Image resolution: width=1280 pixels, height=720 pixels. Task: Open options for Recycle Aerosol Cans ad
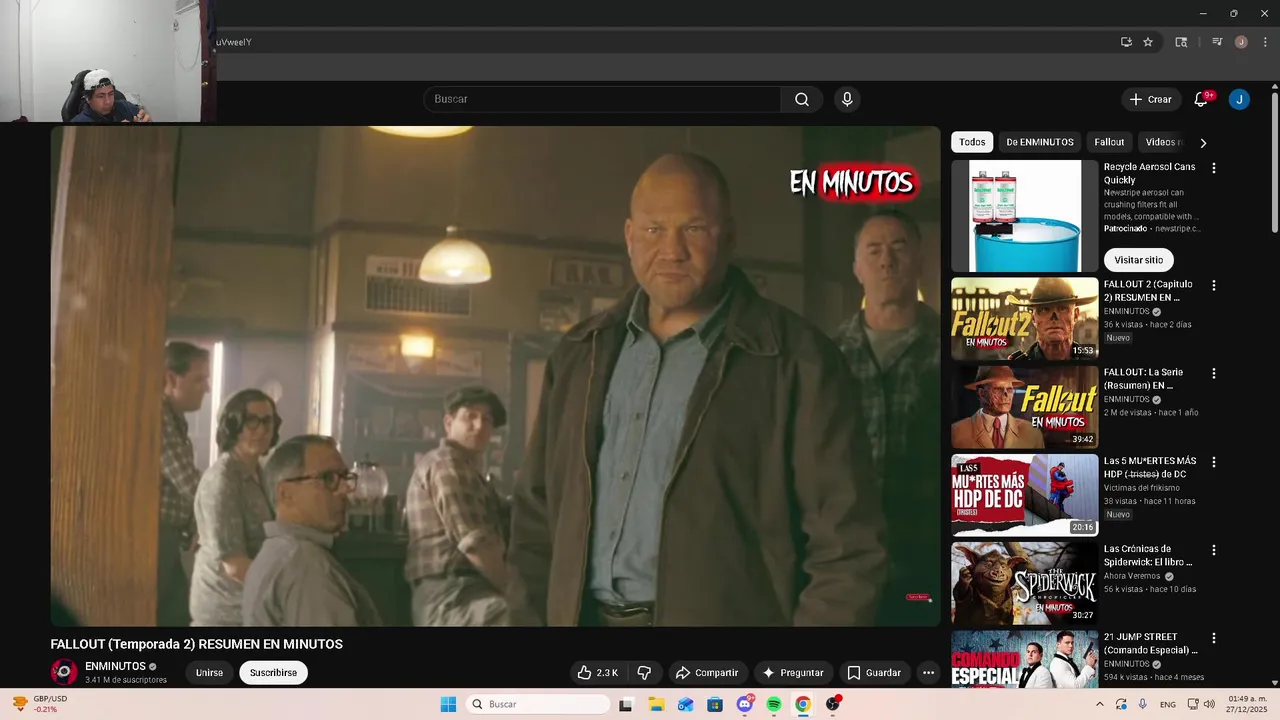(1214, 169)
